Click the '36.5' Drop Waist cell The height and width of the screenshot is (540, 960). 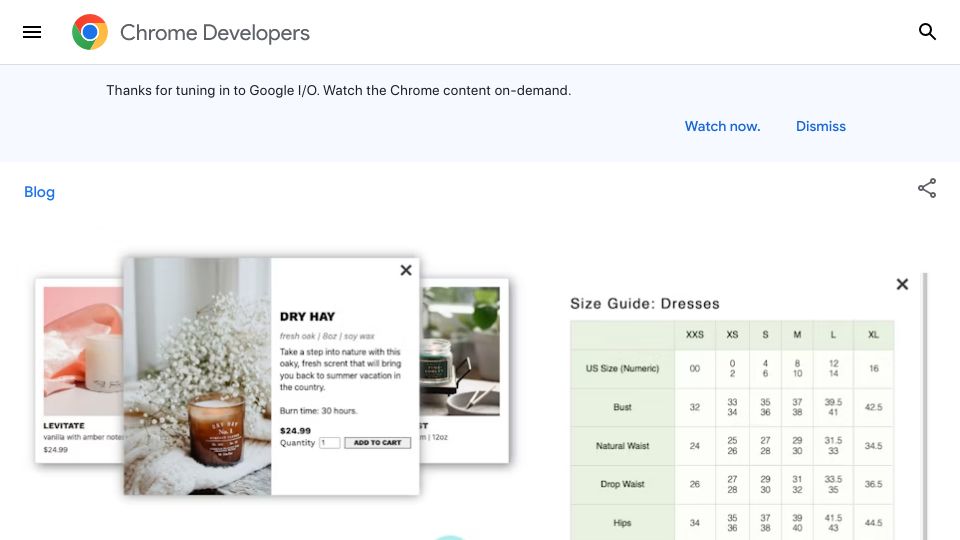(x=874, y=484)
